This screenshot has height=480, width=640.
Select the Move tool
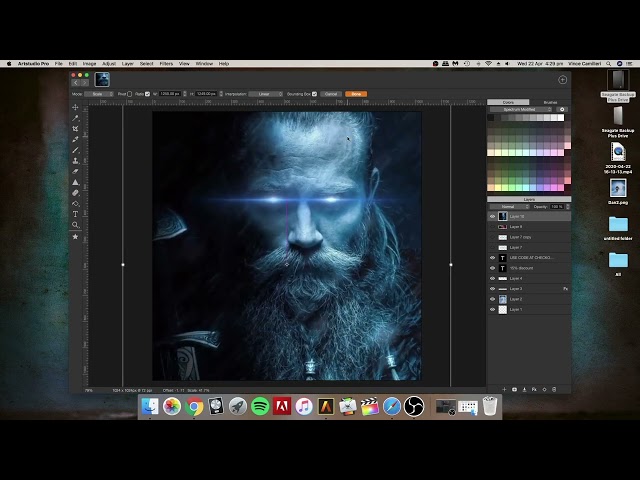coord(76,107)
